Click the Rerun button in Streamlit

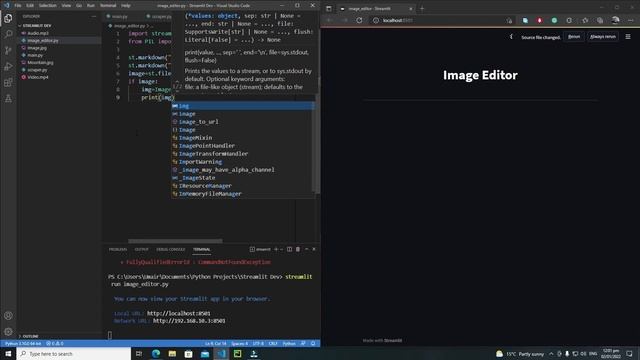click(574, 37)
